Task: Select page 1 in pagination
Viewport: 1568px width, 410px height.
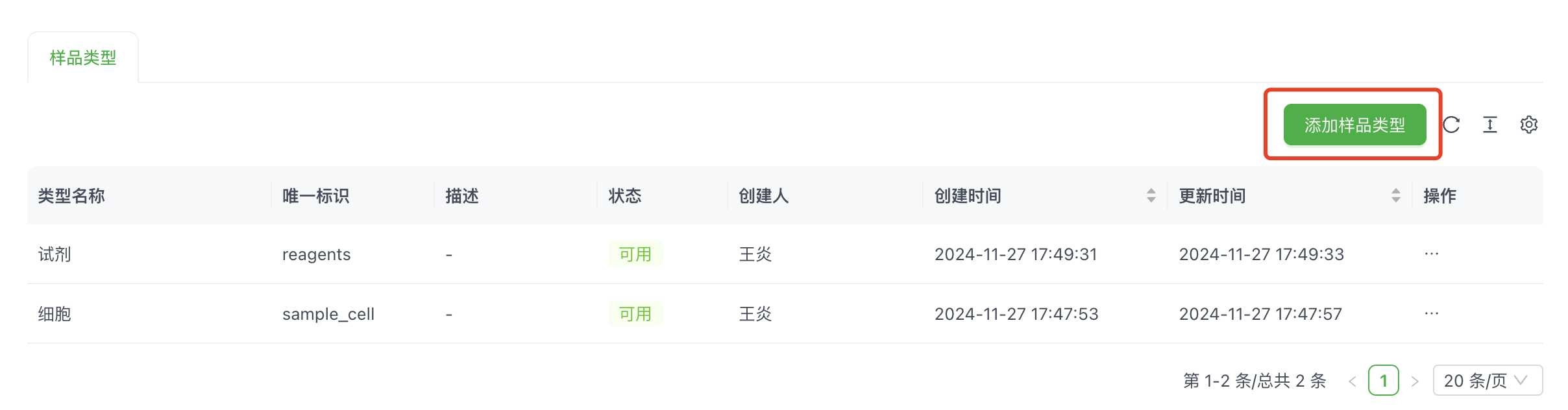Action: coord(1384,380)
